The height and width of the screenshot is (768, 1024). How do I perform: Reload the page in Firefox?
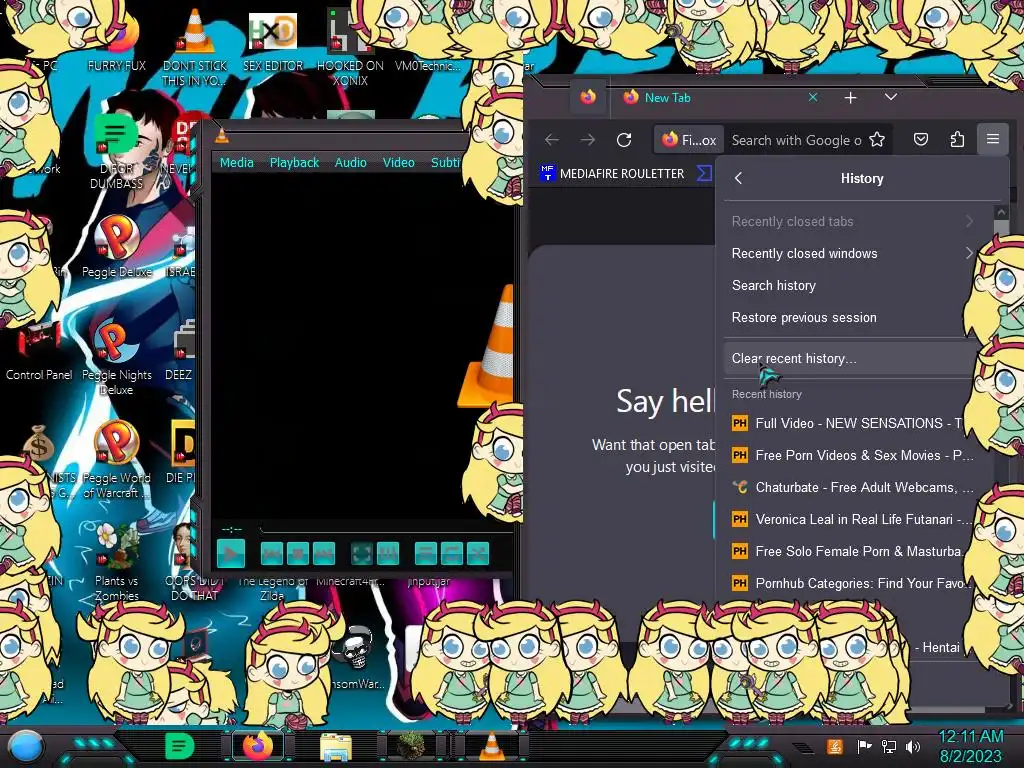624,140
